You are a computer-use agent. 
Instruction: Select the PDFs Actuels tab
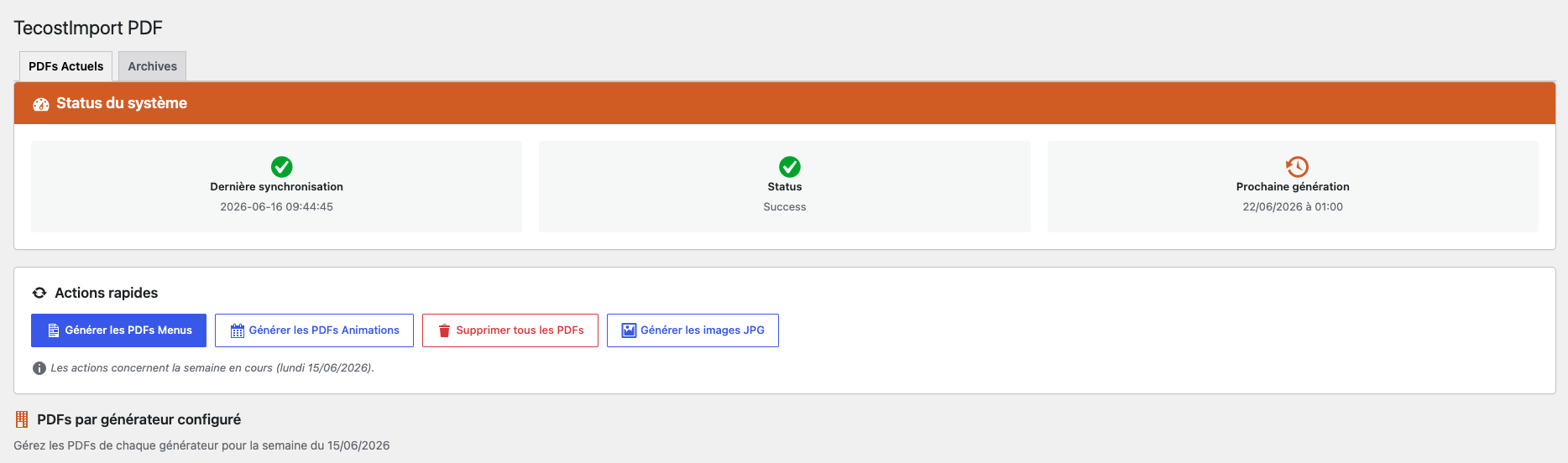point(65,66)
